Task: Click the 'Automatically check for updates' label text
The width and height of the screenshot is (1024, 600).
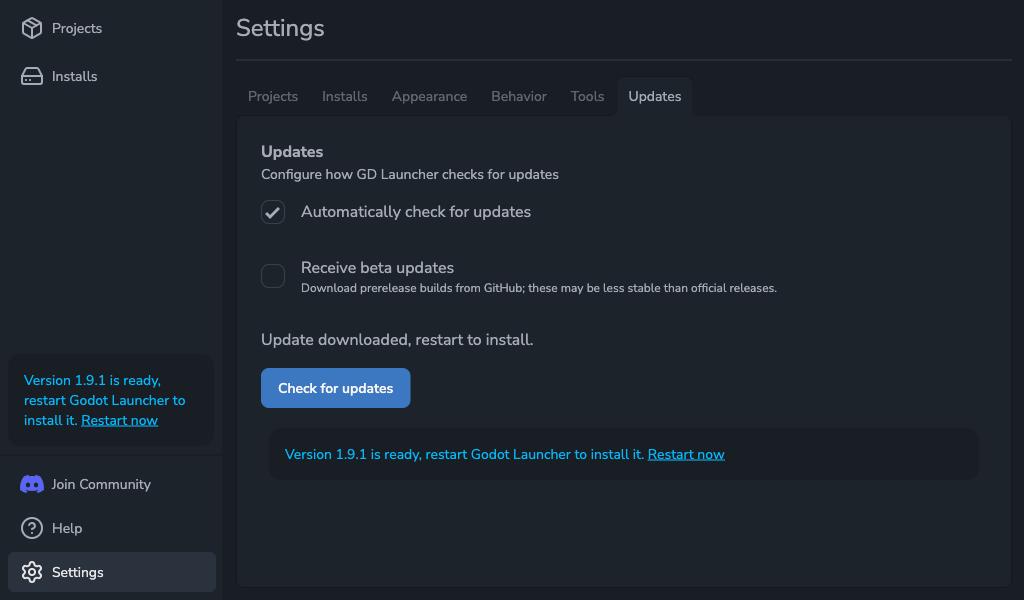Action: [415, 212]
